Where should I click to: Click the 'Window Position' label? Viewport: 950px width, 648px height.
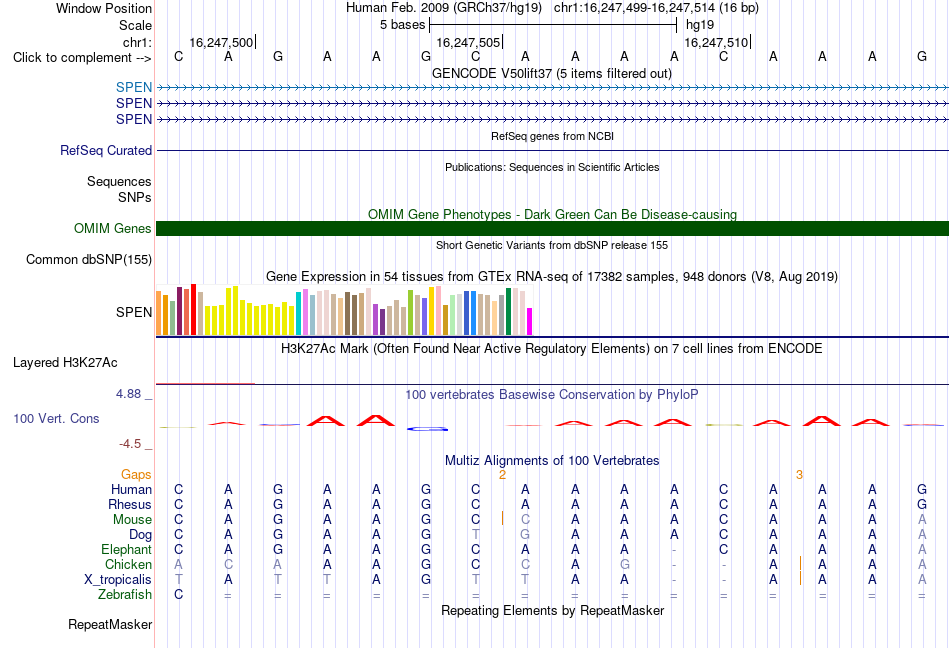click(104, 8)
